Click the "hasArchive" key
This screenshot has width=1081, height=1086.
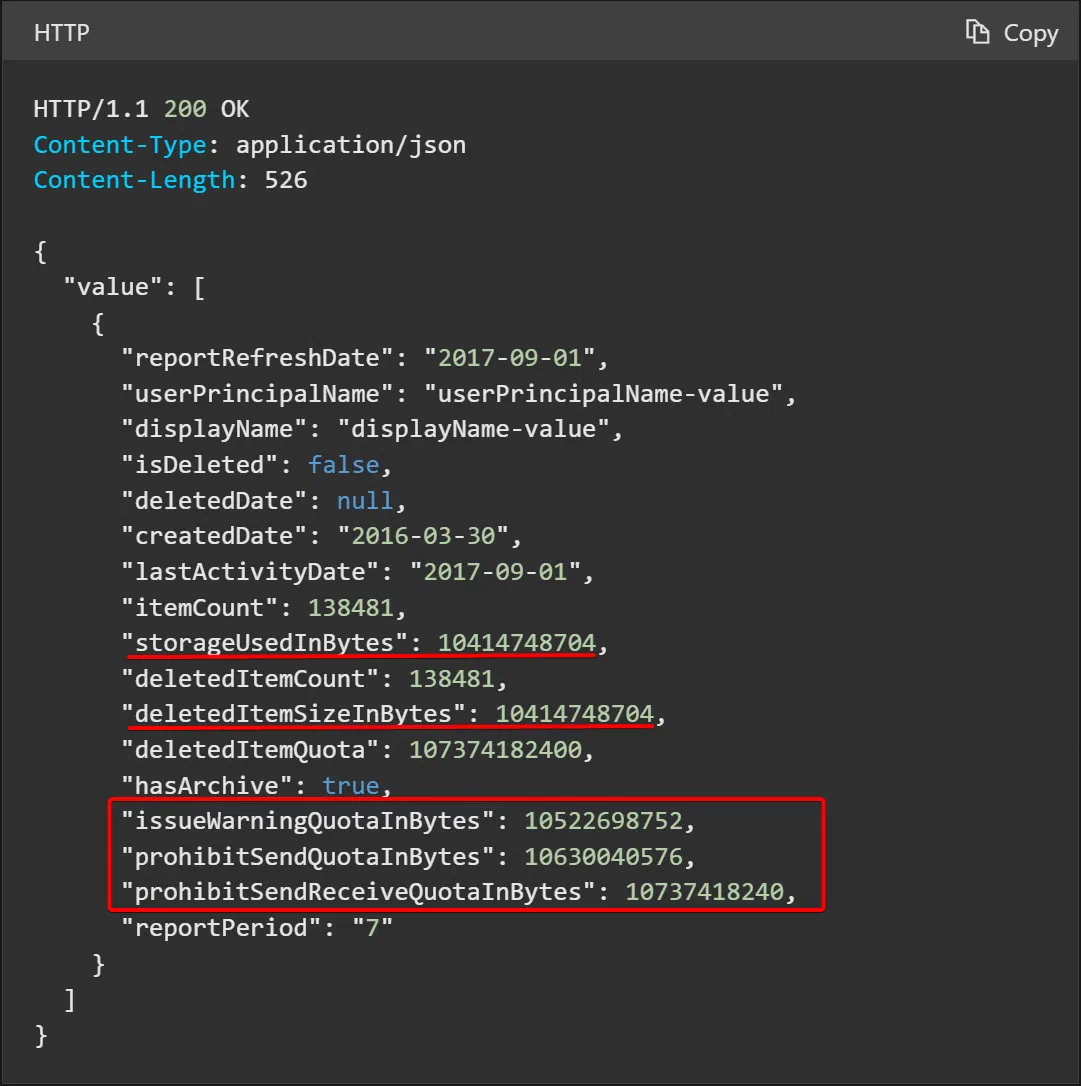pyautogui.click(x=207, y=786)
